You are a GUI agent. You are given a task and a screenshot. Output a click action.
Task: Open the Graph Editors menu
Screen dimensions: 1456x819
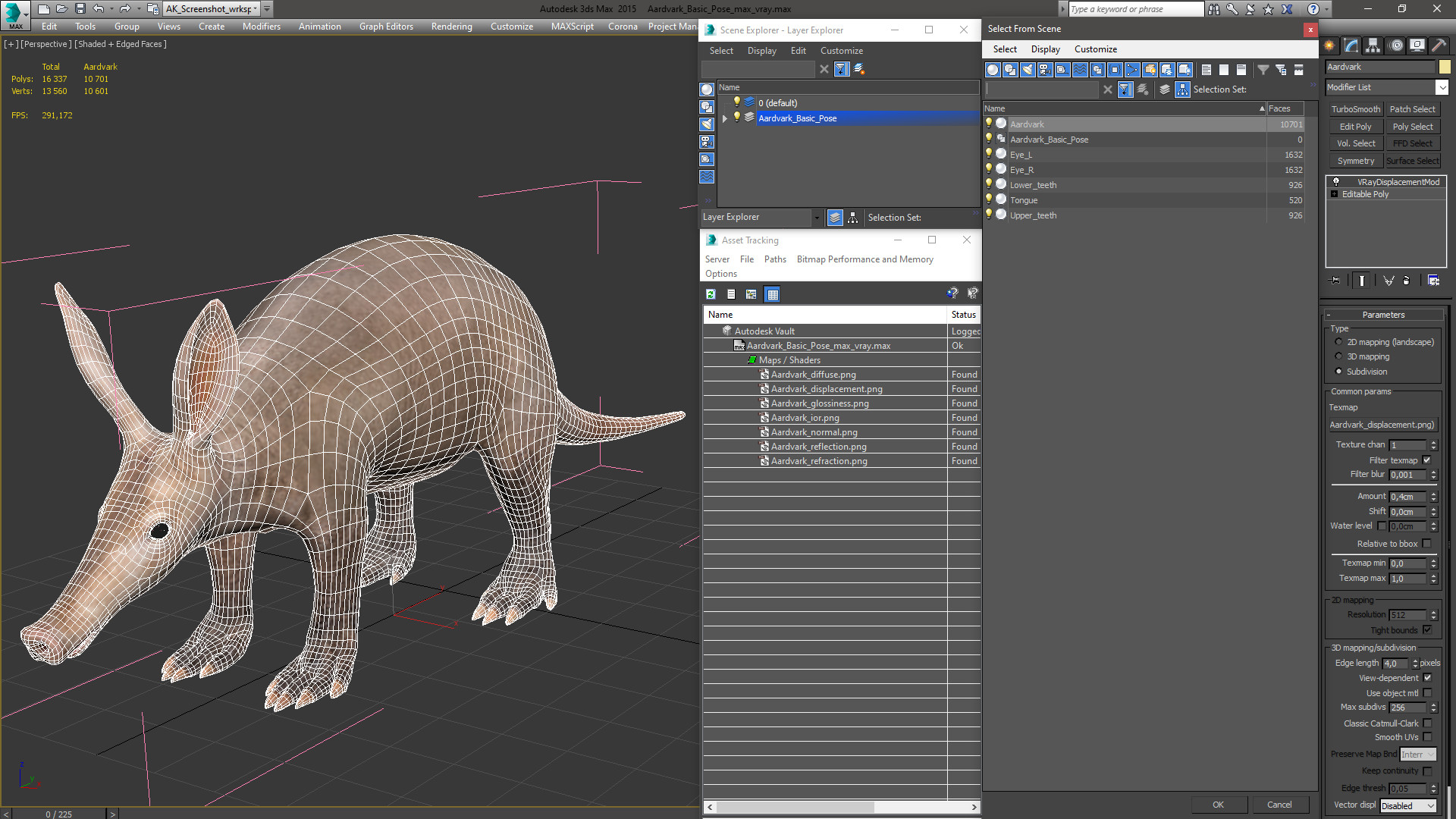click(386, 27)
